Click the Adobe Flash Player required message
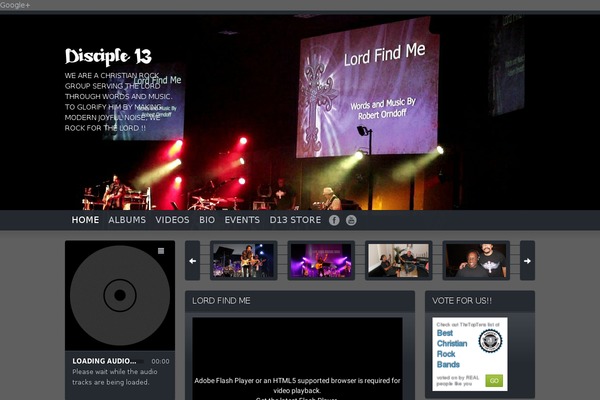The height and width of the screenshot is (400, 600). tap(297, 385)
